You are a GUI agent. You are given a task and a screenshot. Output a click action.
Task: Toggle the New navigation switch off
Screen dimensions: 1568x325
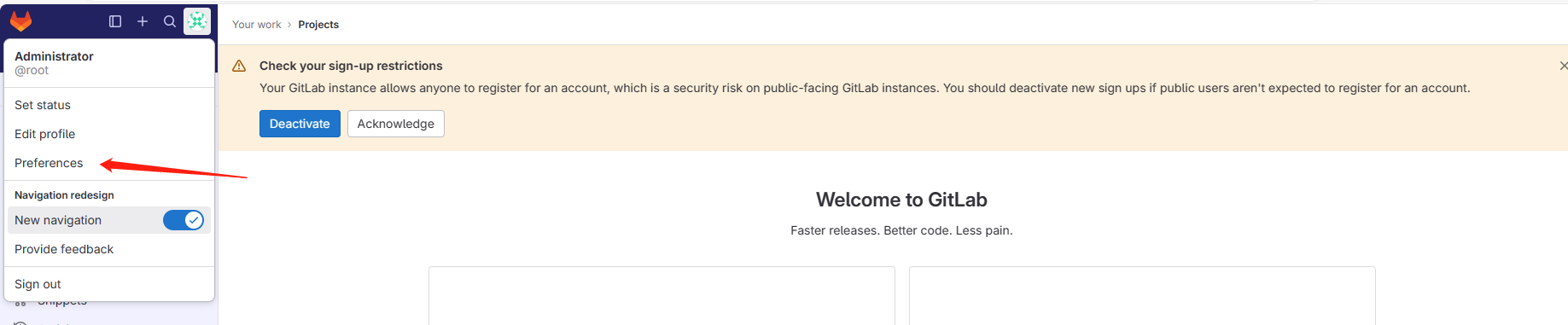184,220
